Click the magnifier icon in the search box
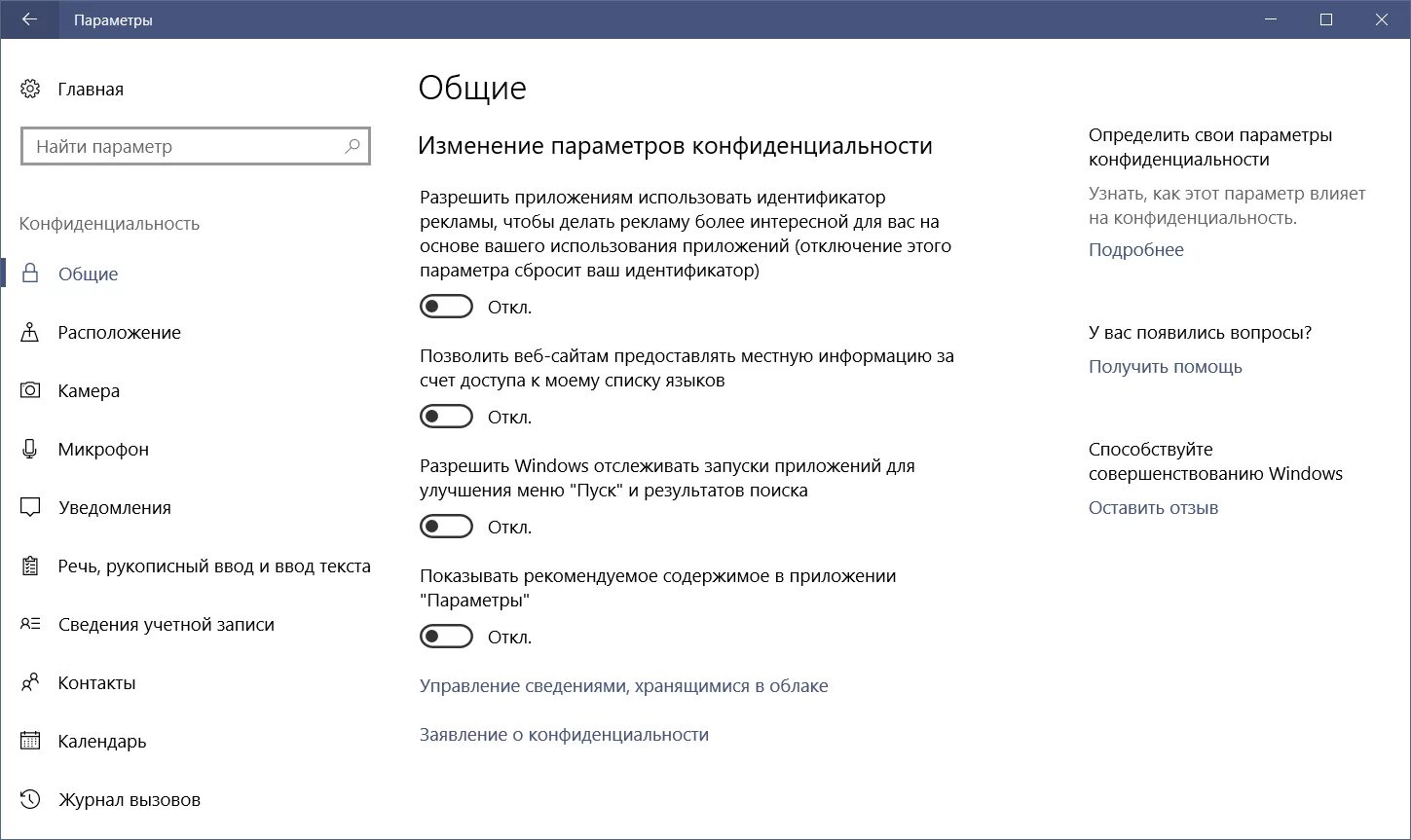 click(352, 147)
